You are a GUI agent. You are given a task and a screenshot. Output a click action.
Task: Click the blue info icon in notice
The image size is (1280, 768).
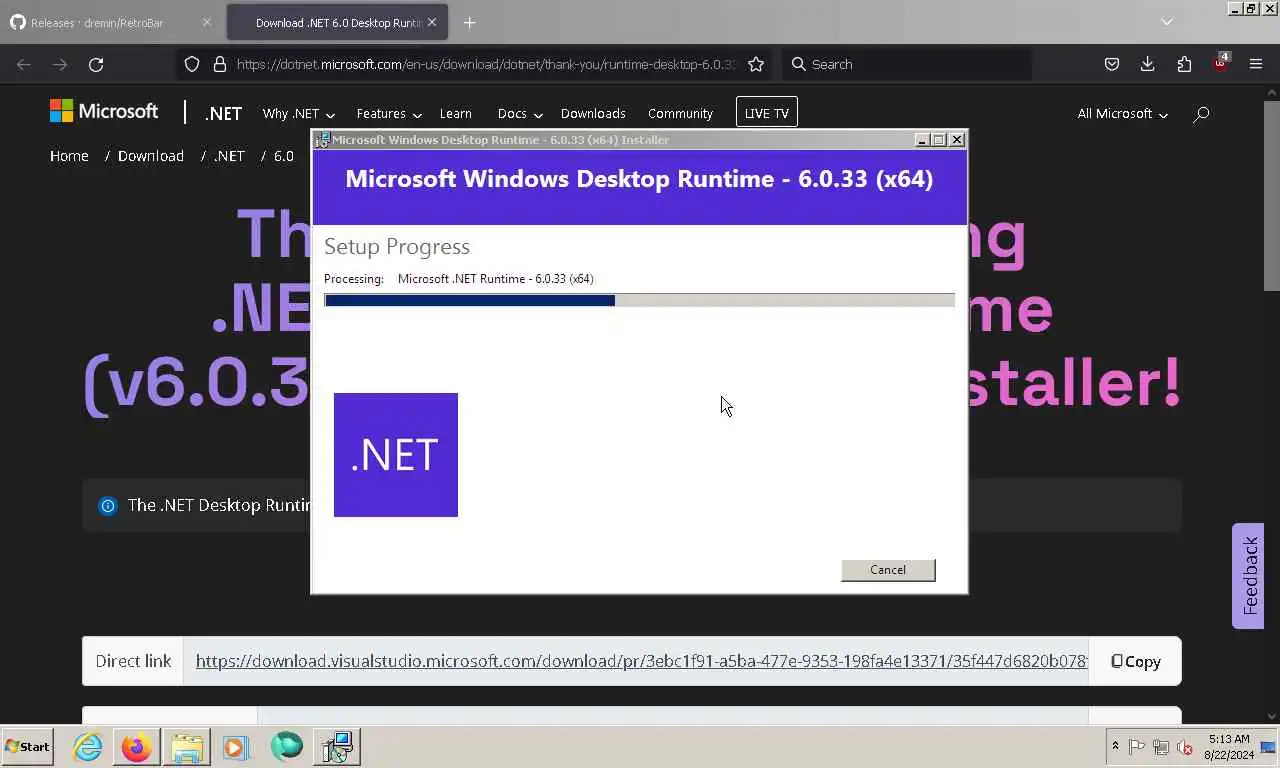click(x=107, y=506)
